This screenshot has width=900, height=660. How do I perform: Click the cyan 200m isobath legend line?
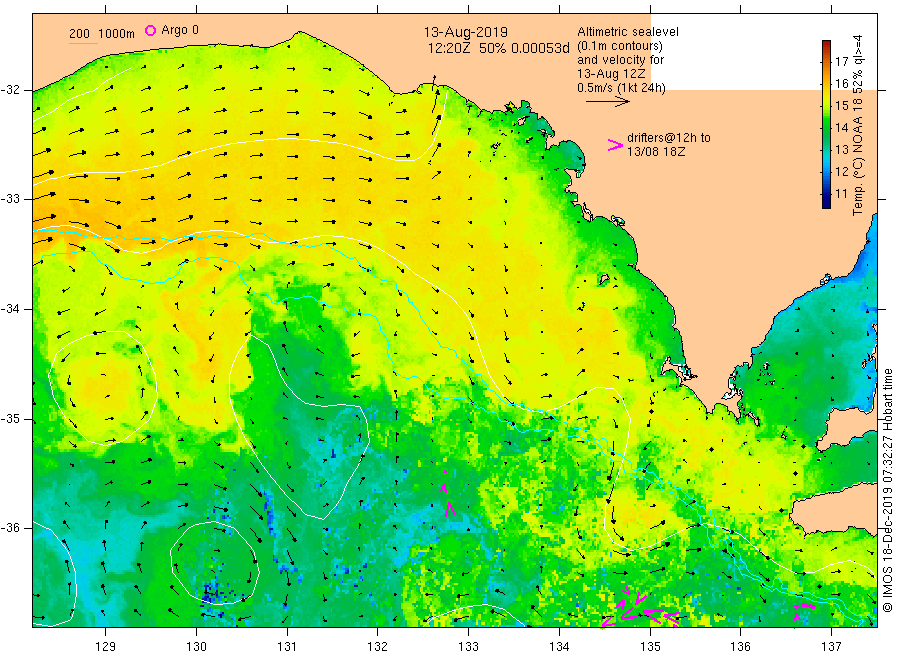[83, 43]
